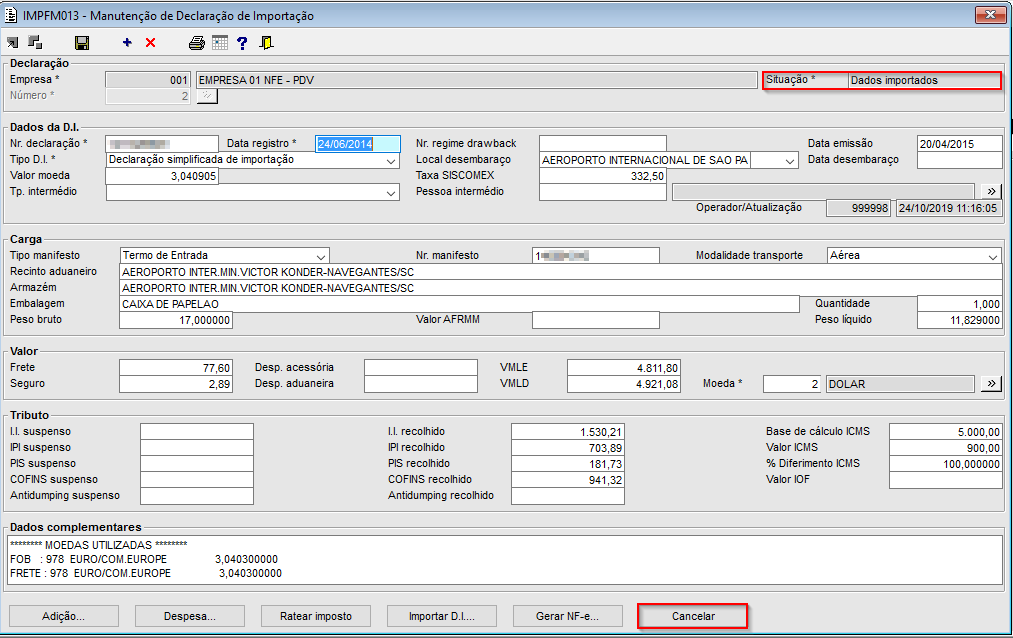Click the VMLD field
The width and height of the screenshot is (1013, 638).
(x=623, y=384)
